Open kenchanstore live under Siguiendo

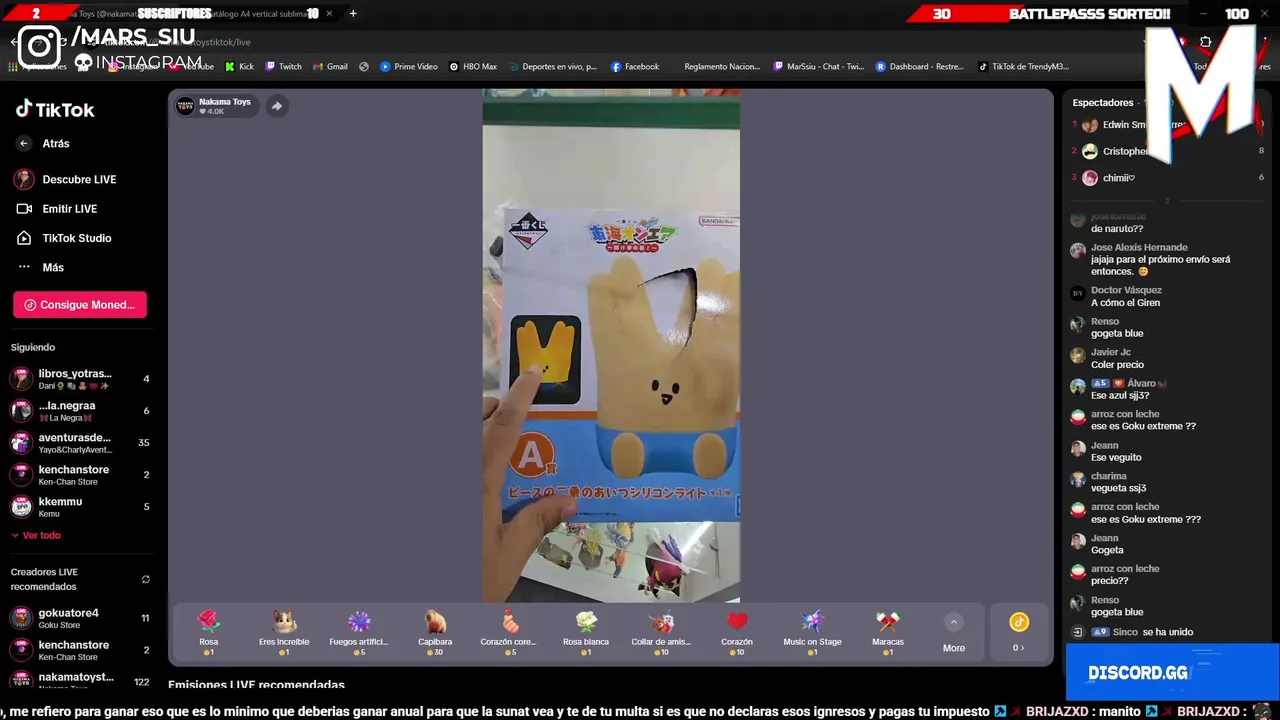(x=80, y=475)
